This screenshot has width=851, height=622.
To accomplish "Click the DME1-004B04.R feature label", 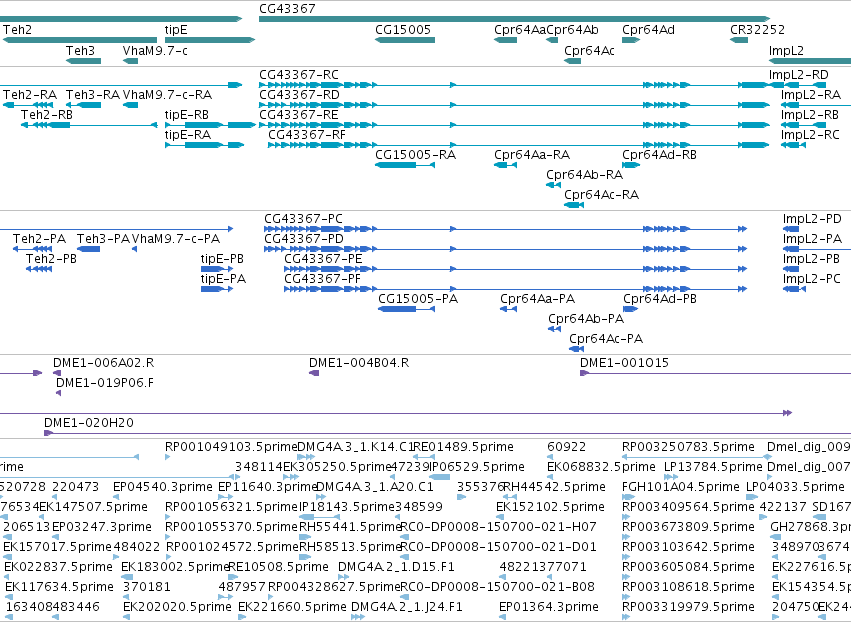I will click(x=359, y=363).
